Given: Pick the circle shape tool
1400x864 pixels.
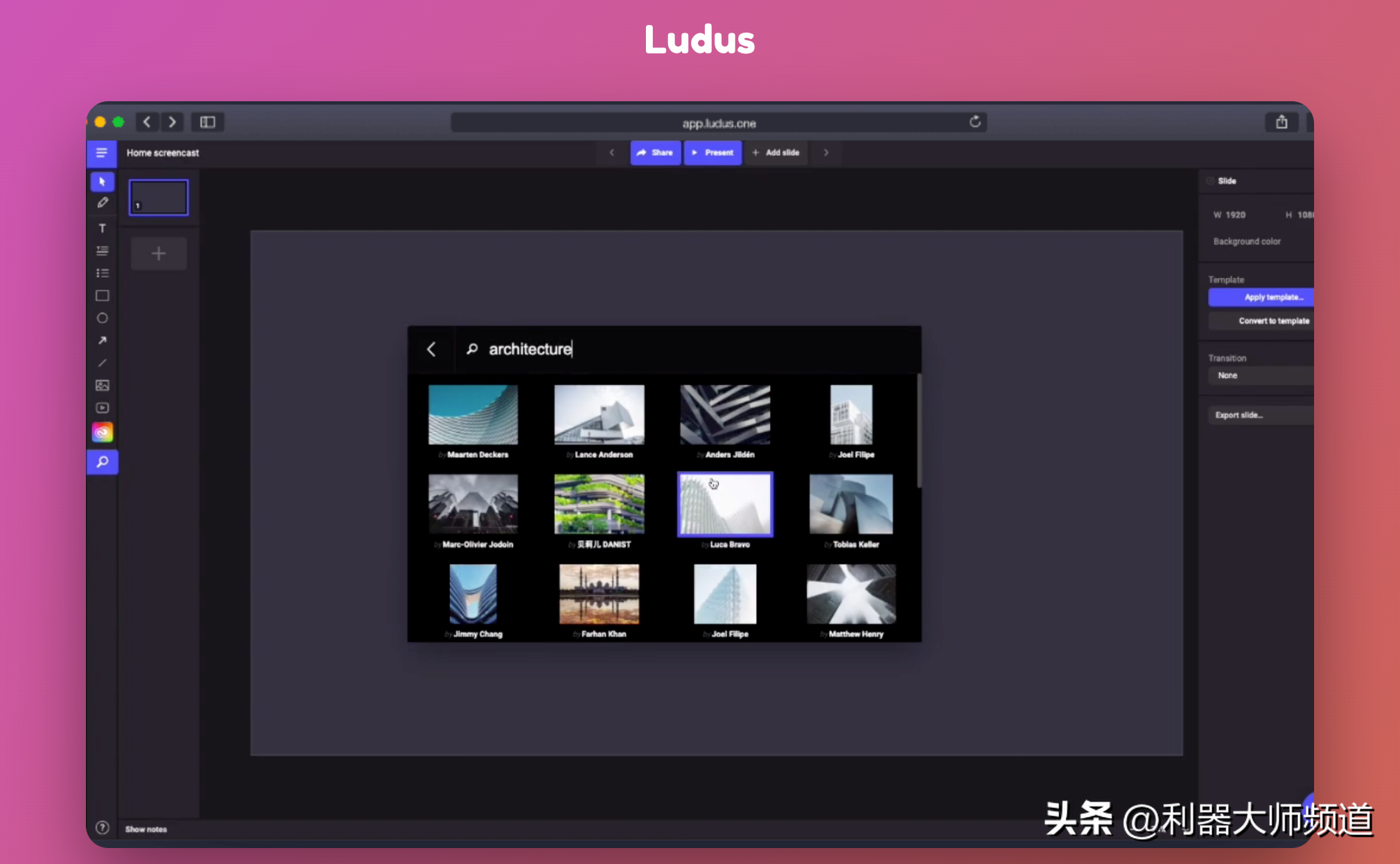Looking at the screenshot, I should click(103, 318).
